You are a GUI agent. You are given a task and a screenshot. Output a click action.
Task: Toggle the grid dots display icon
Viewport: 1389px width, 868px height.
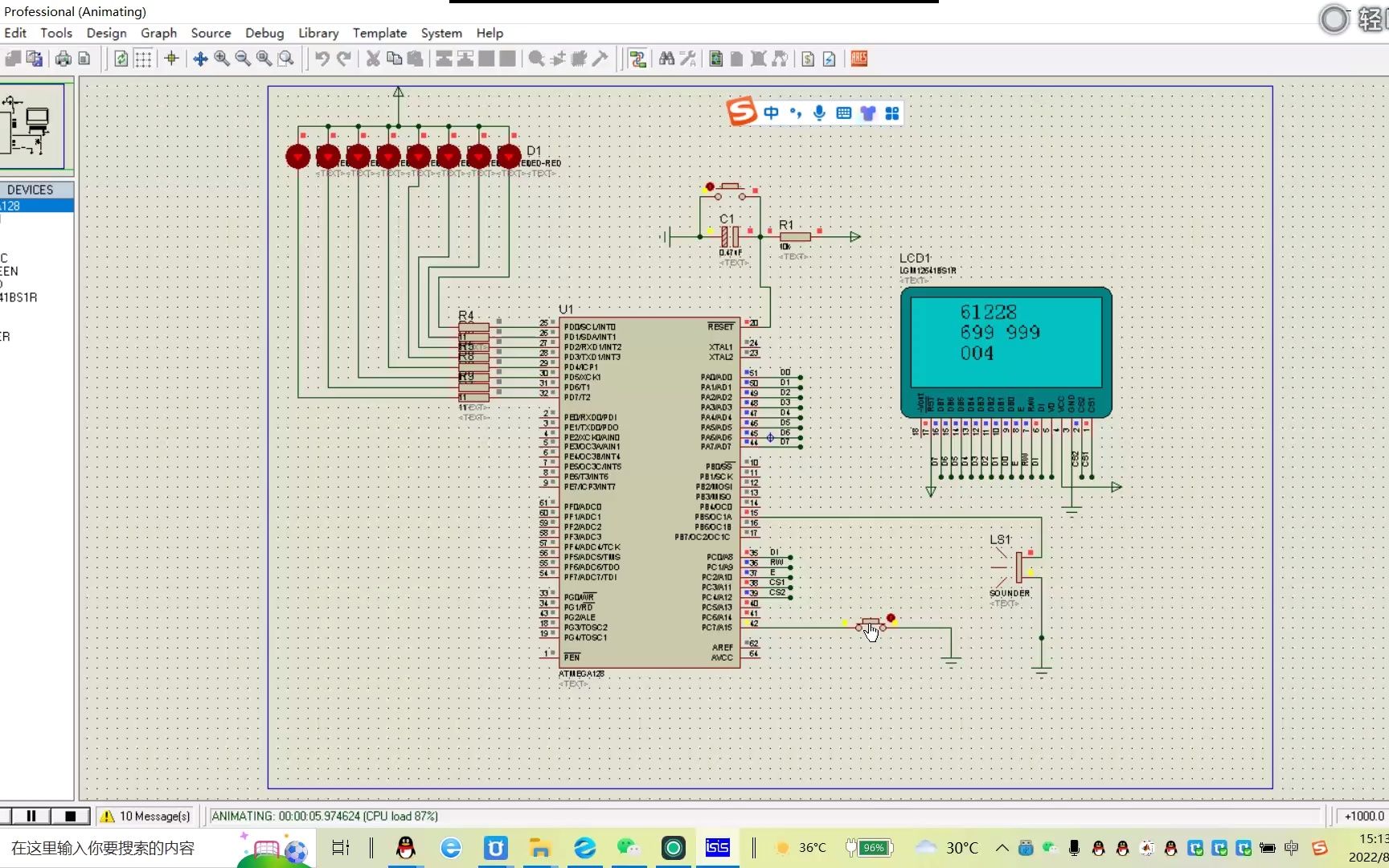(143, 59)
